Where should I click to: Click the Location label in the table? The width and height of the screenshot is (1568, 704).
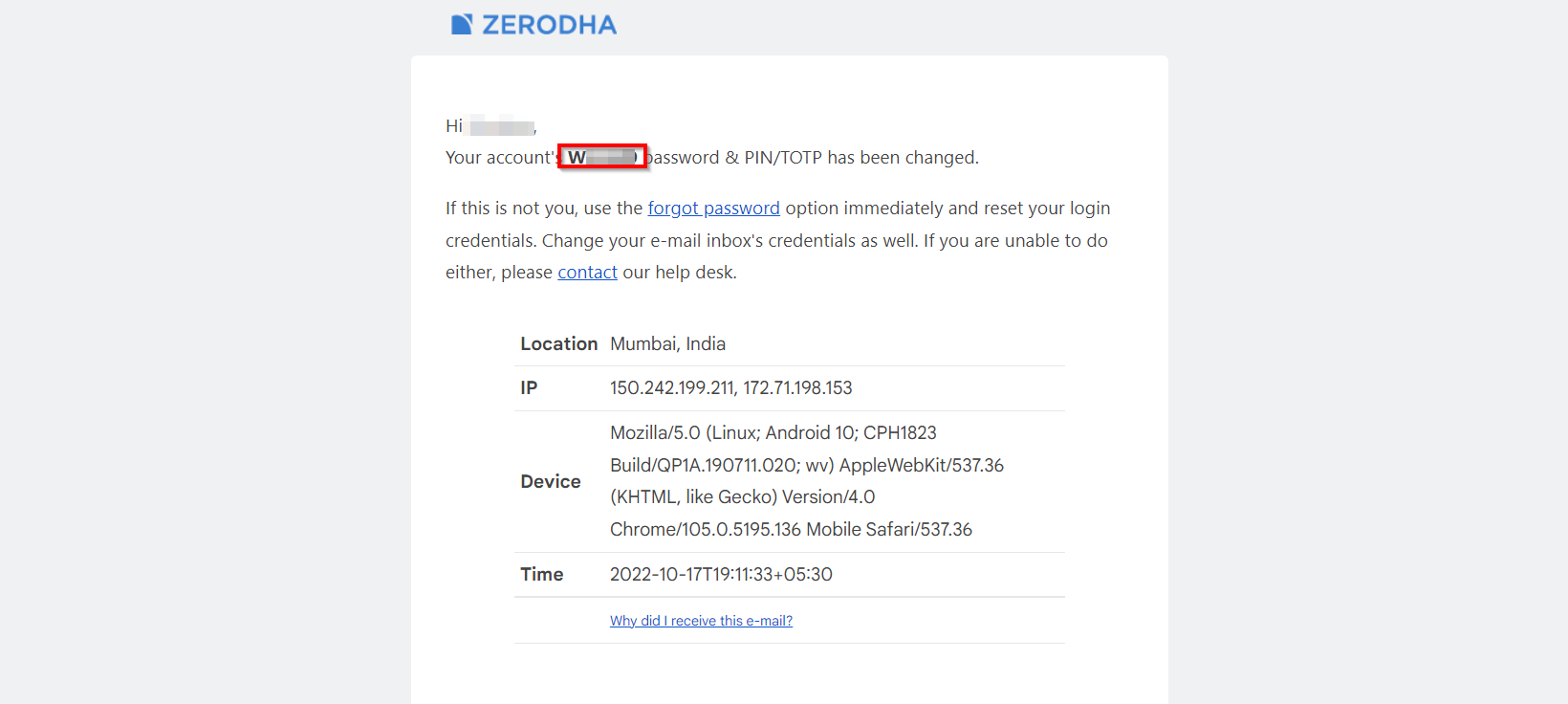click(x=559, y=343)
